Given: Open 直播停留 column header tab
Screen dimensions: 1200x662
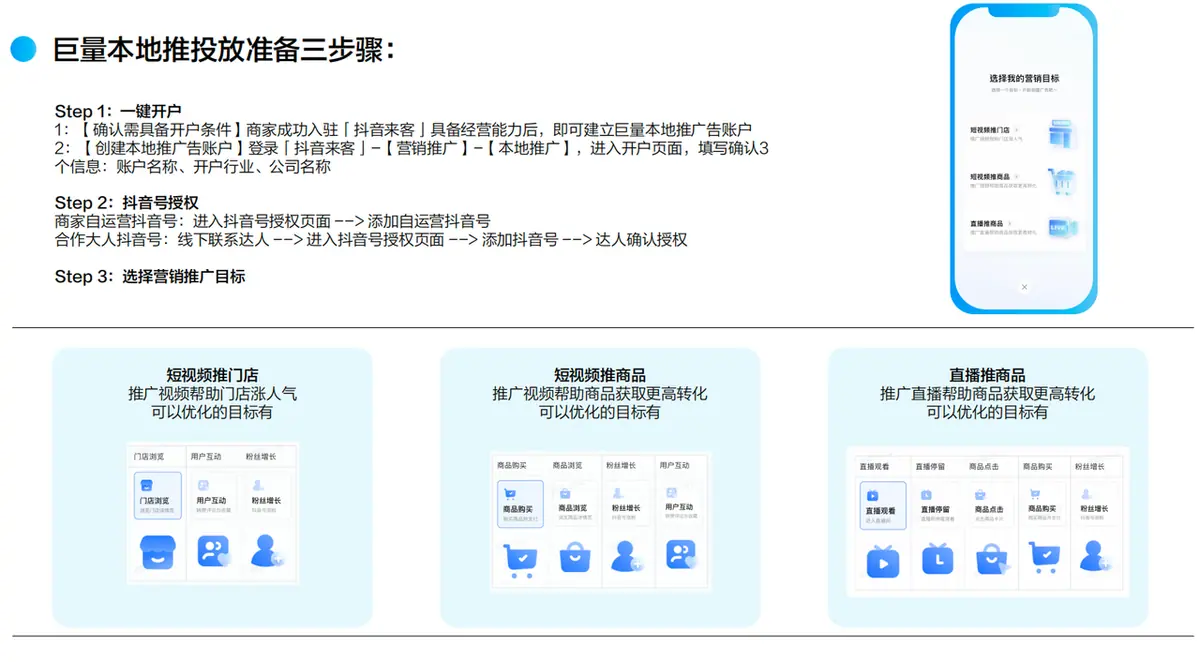Looking at the screenshot, I should pyautogui.click(x=929, y=466).
